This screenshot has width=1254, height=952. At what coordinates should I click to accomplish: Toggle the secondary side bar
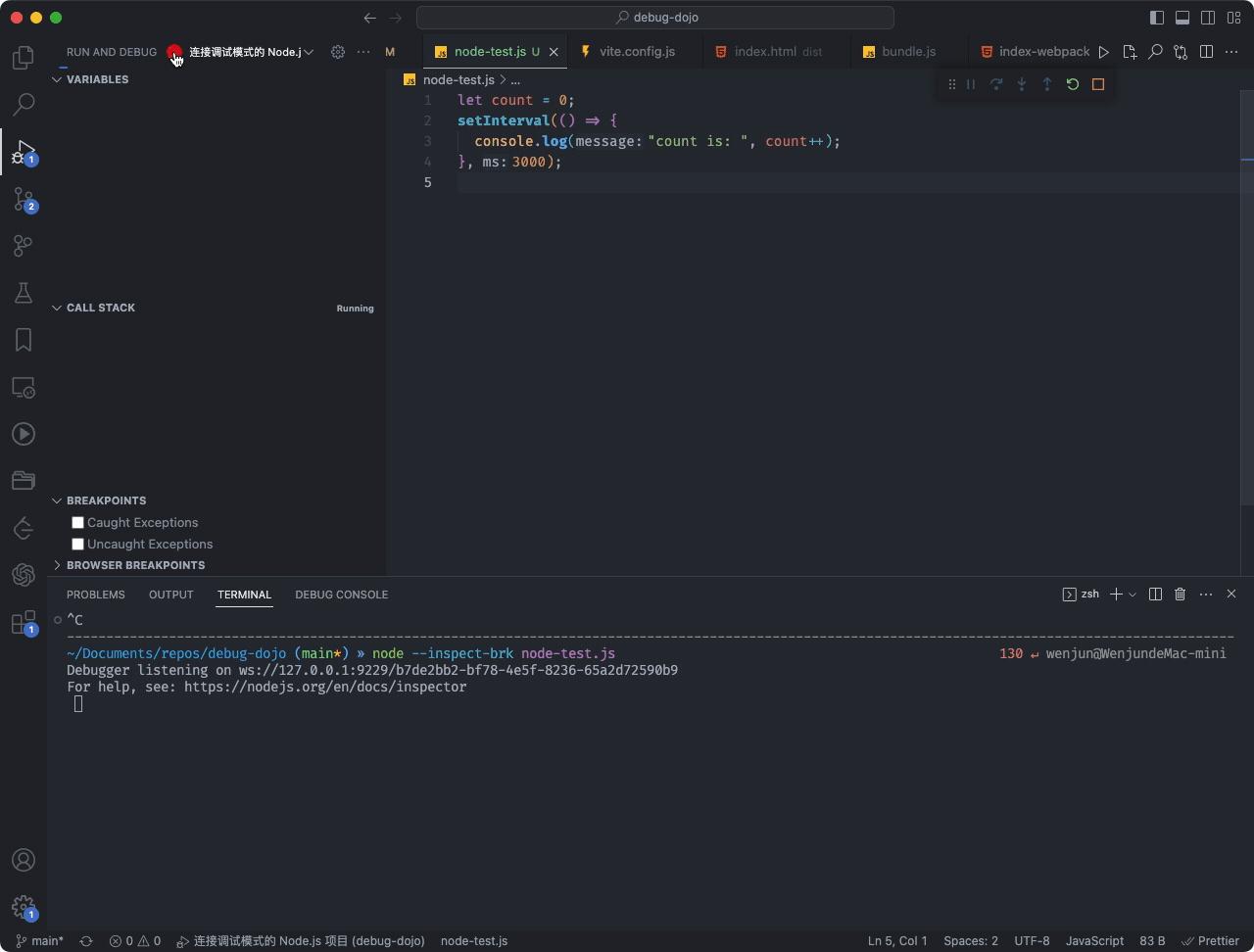coord(1208,17)
